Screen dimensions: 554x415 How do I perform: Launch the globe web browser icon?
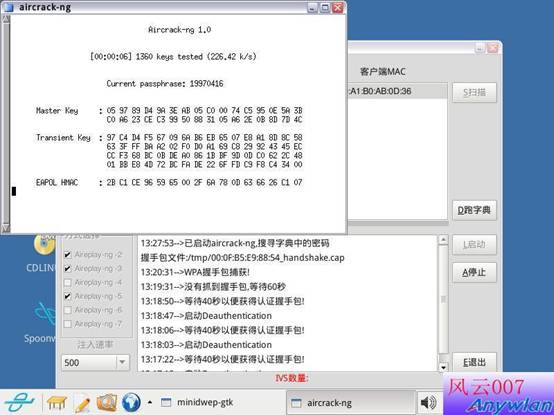(x=131, y=403)
